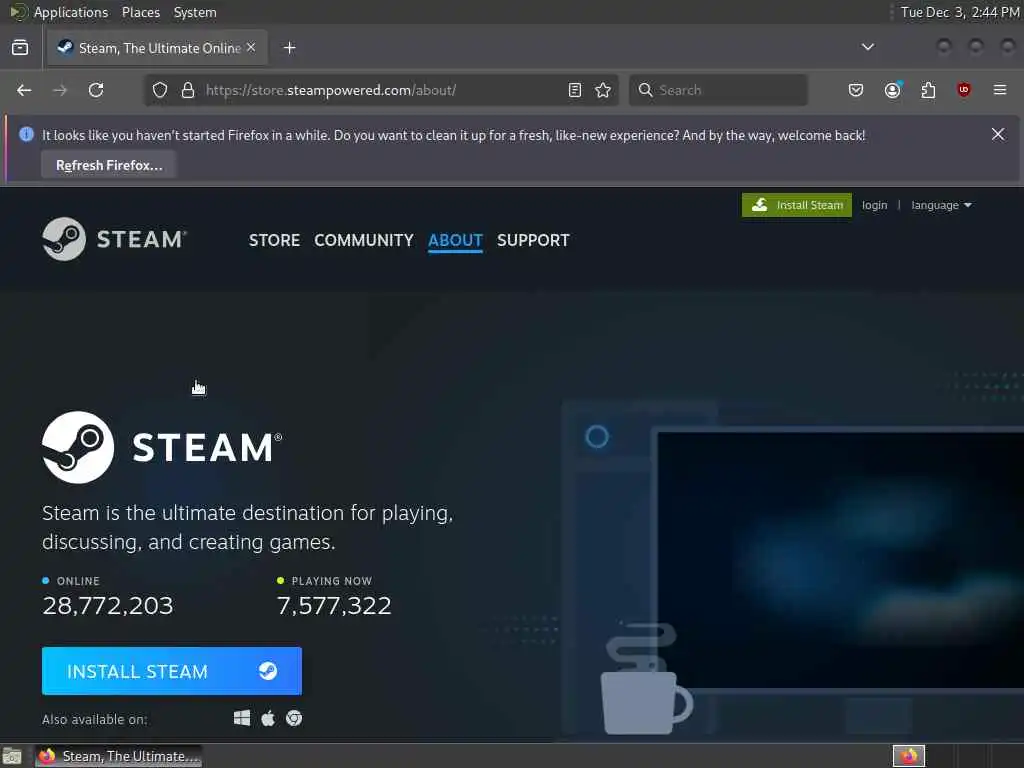Expand the list all tabs chevron

click(x=868, y=47)
